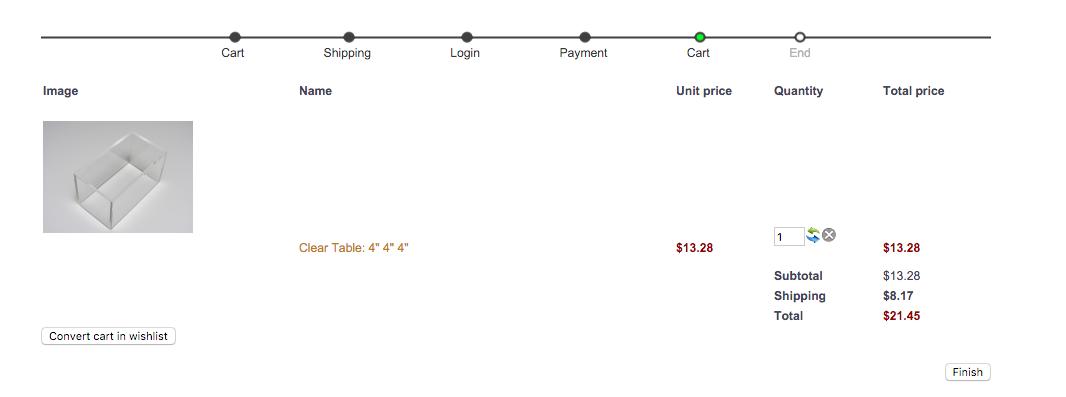Click the Finish button

(967, 373)
